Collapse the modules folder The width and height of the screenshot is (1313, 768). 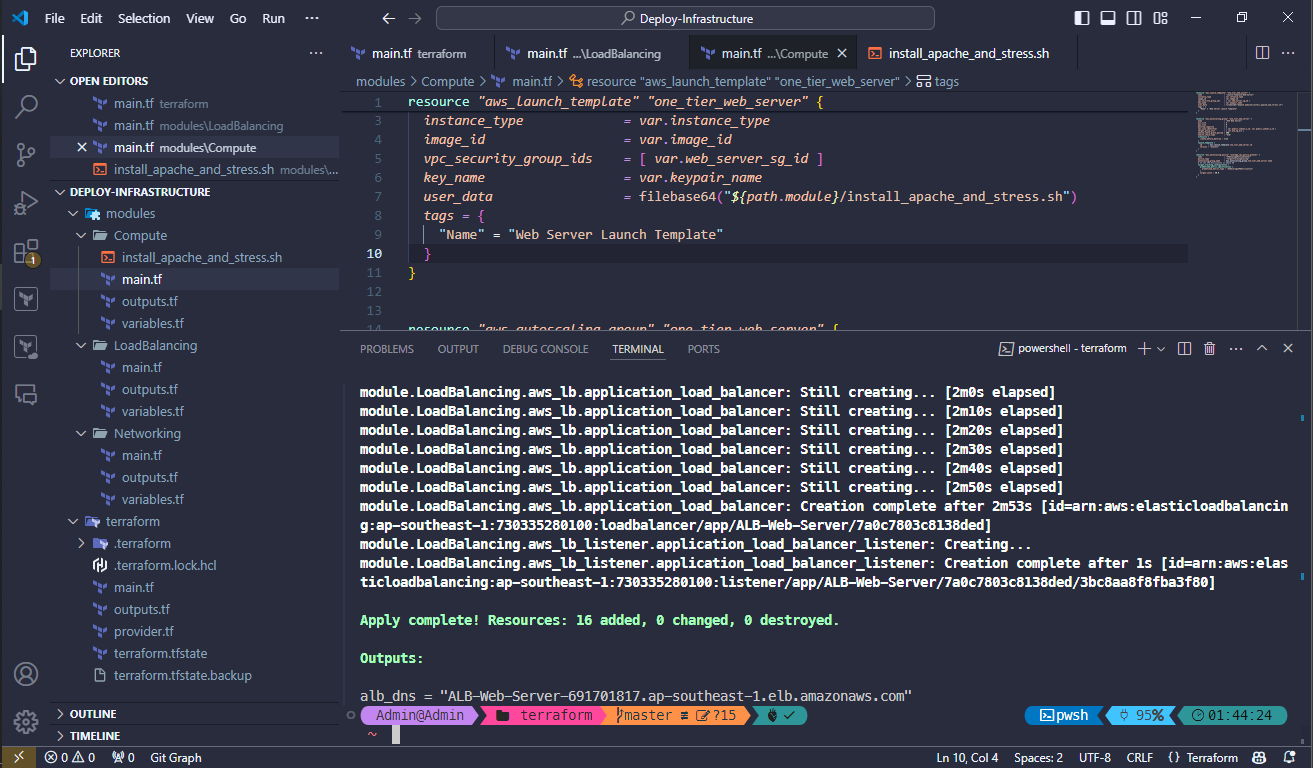pos(195,213)
